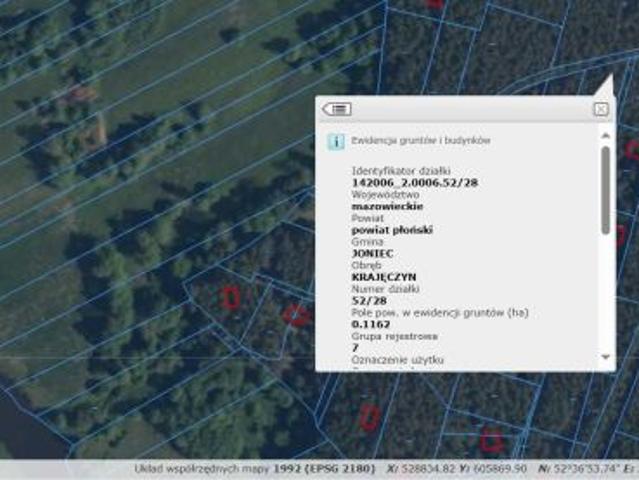Click the popup scrollbar up arrow
The width and height of the screenshot is (639, 480).
[605, 136]
